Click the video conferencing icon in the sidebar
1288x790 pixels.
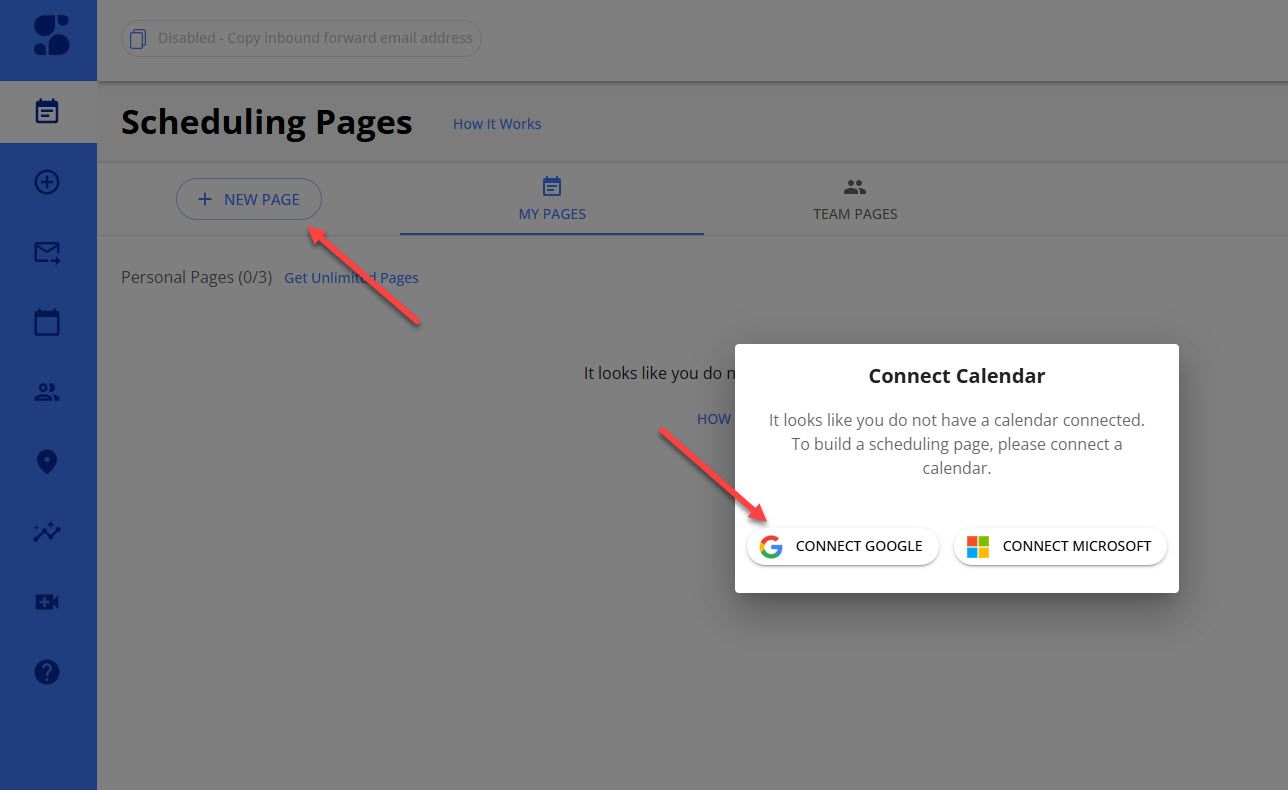coord(47,601)
